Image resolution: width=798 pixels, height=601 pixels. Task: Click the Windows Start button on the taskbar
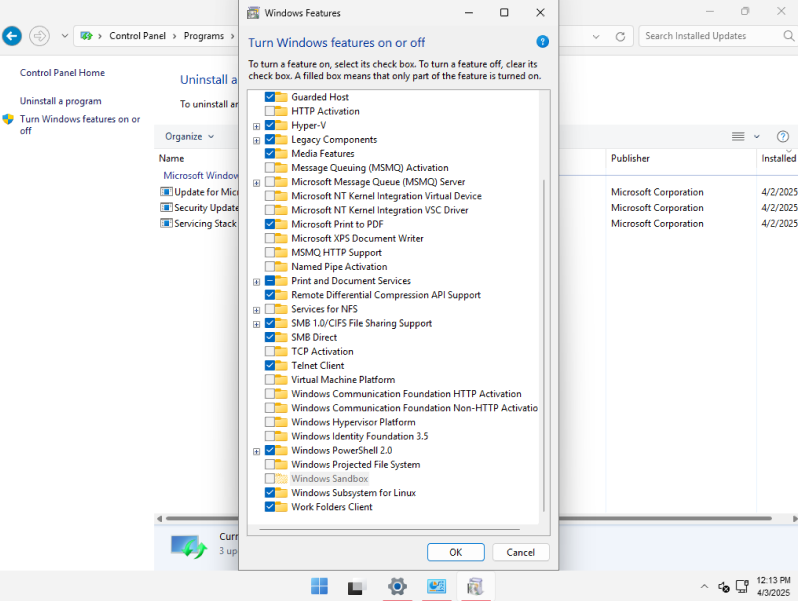(320, 586)
